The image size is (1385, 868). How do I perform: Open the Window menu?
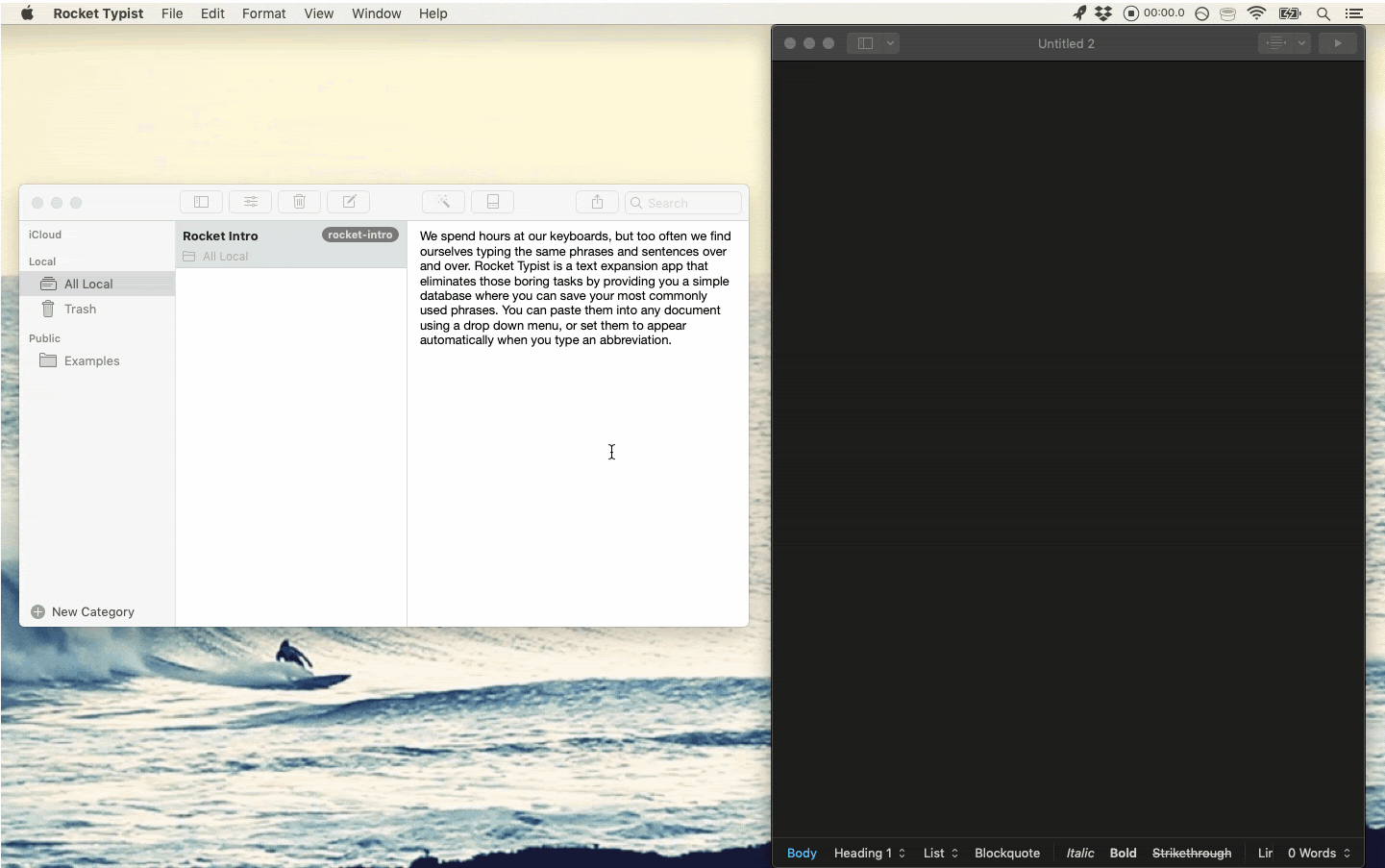pos(376,13)
